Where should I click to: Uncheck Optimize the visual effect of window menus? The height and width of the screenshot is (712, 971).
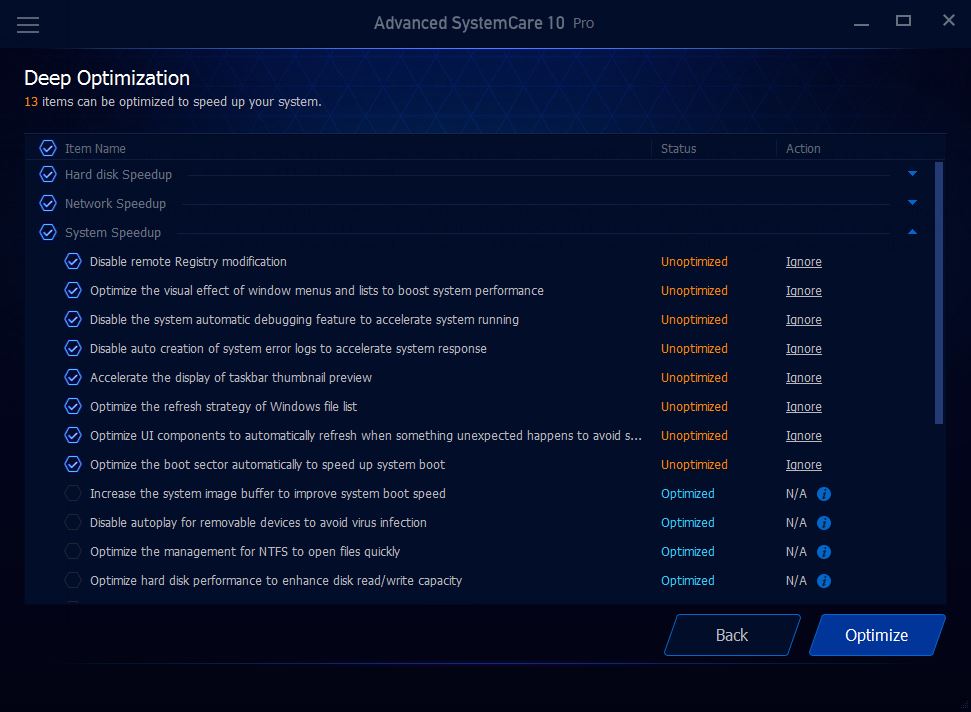click(x=73, y=290)
